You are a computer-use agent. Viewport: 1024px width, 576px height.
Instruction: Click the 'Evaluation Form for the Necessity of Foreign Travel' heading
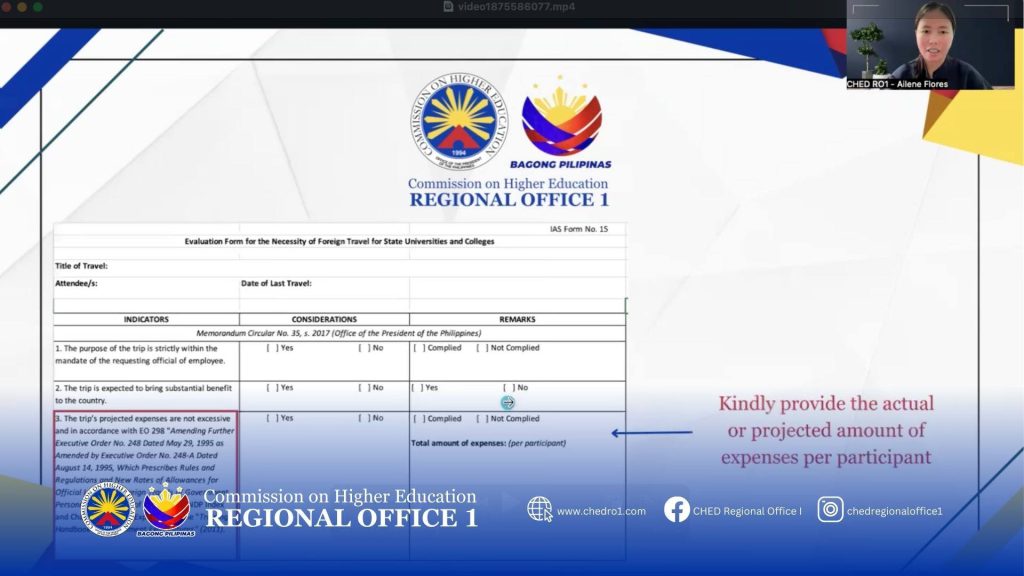point(339,242)
